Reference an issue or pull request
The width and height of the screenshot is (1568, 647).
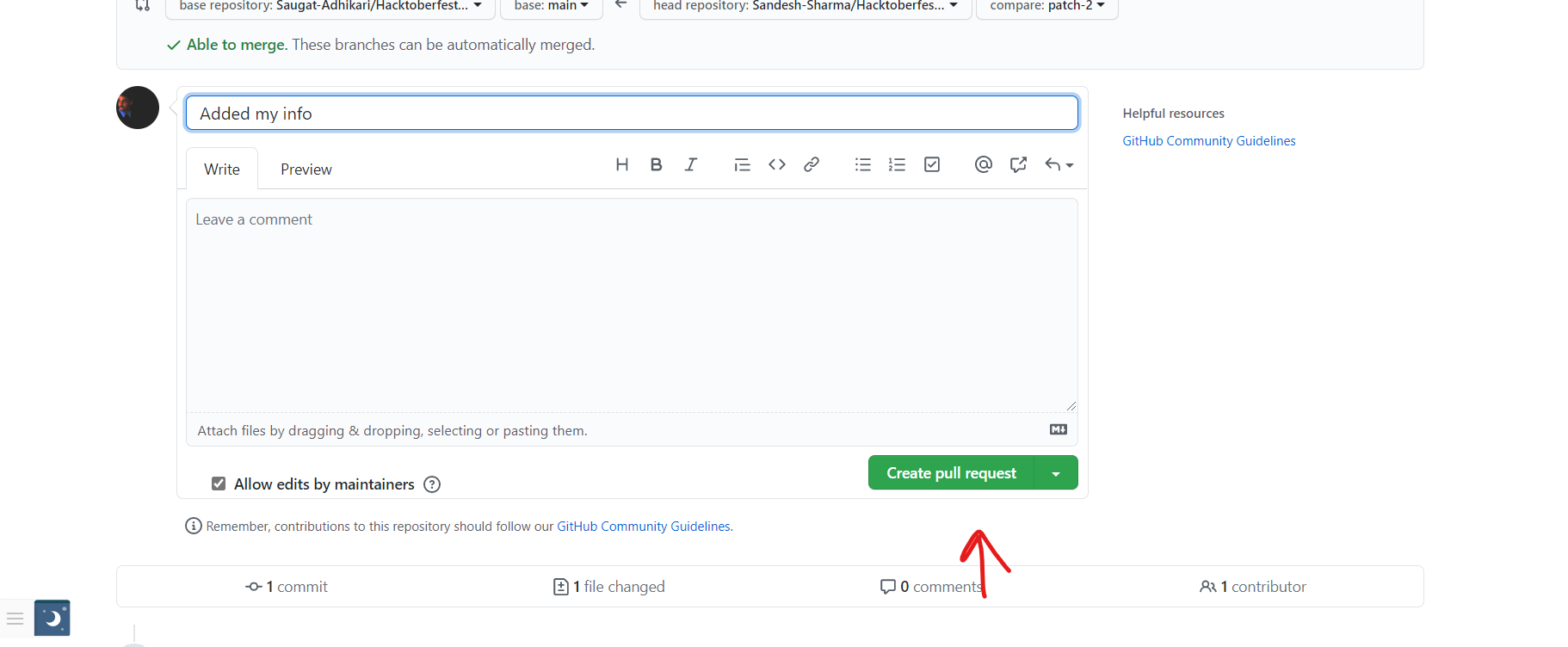point(1018,164)
